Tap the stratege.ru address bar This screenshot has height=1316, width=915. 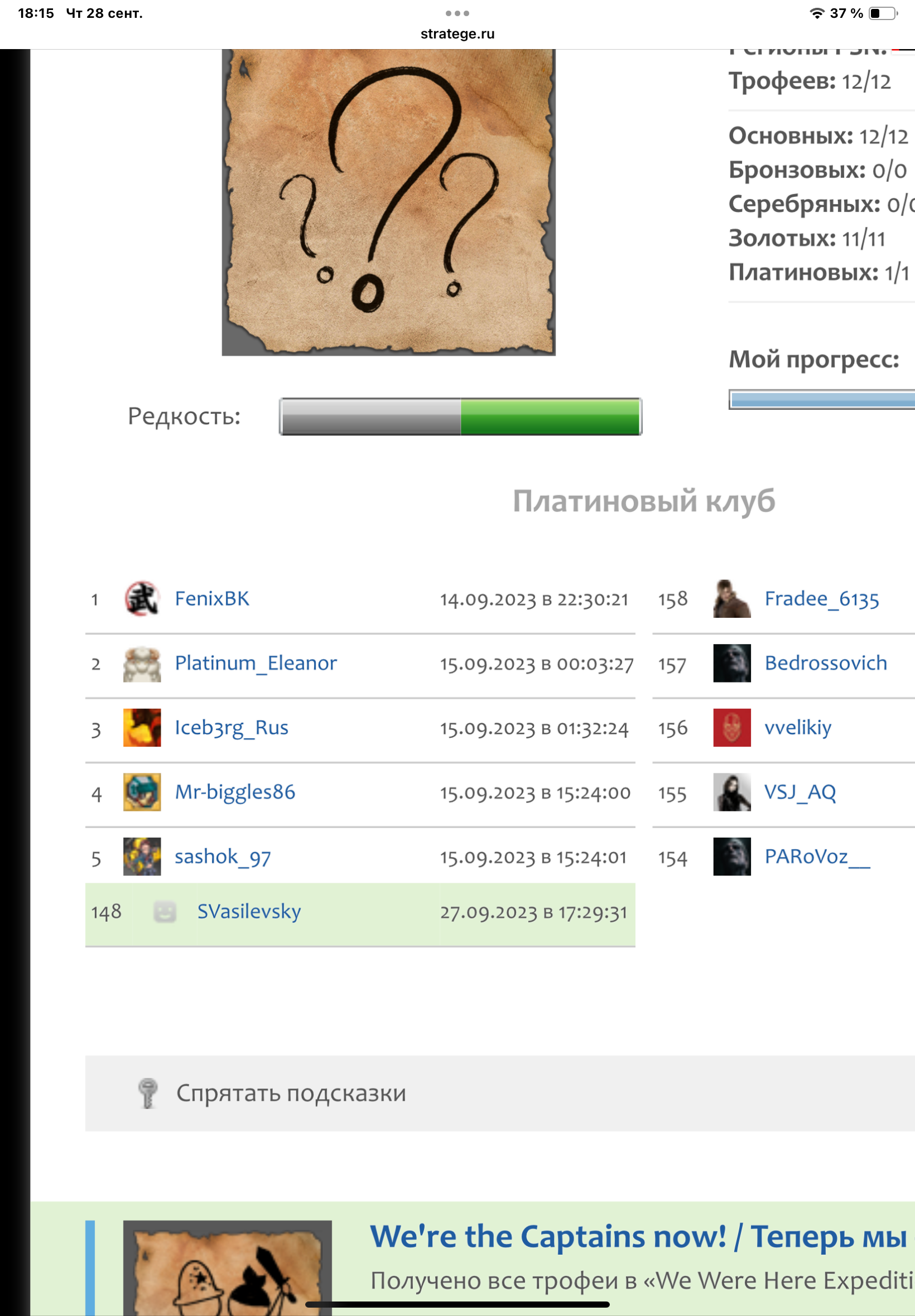458,34
